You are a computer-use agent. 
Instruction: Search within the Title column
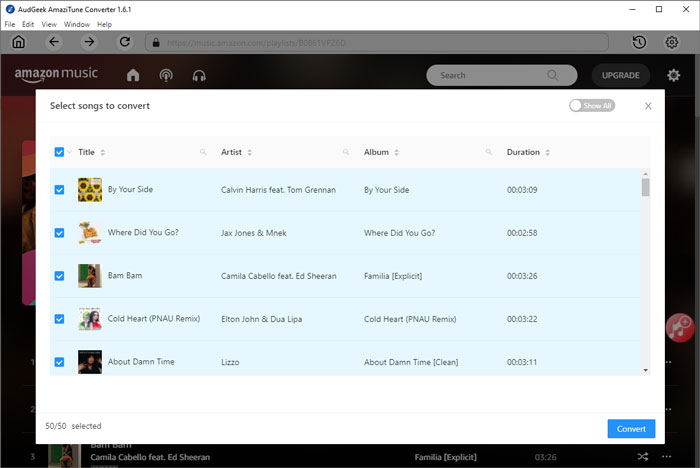pyautogui.click(x=203, y=152)
